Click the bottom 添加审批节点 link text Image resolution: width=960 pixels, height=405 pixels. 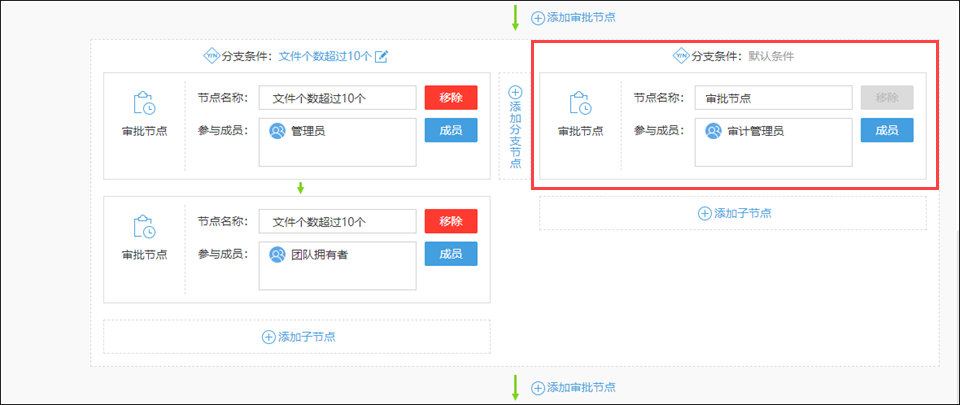[581, 387]
